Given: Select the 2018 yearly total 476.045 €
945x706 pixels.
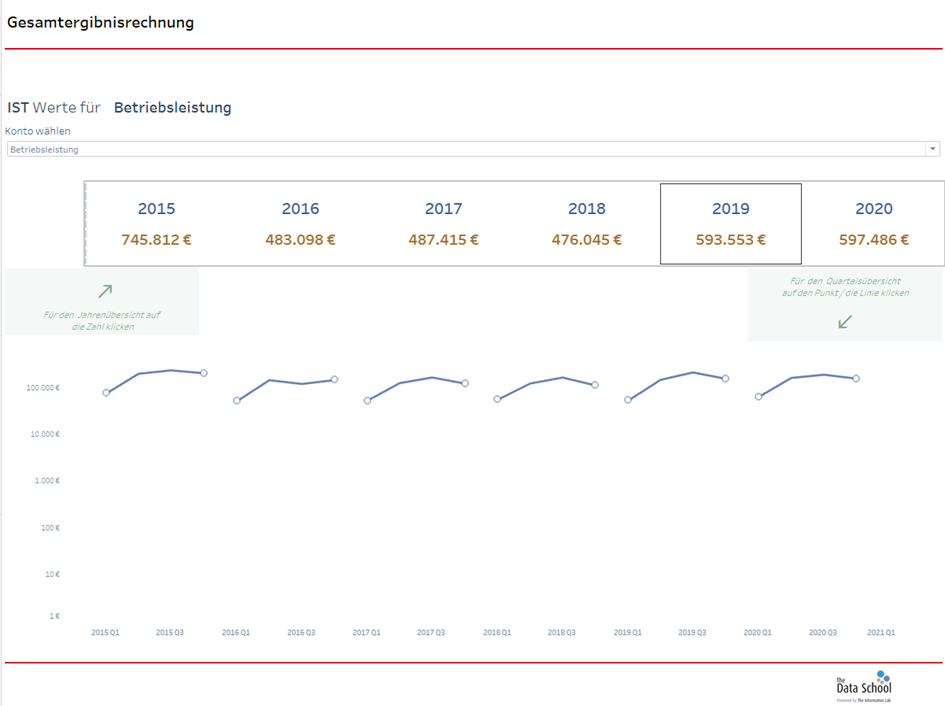Looking at the screenshot, I should tap(586, 239).
